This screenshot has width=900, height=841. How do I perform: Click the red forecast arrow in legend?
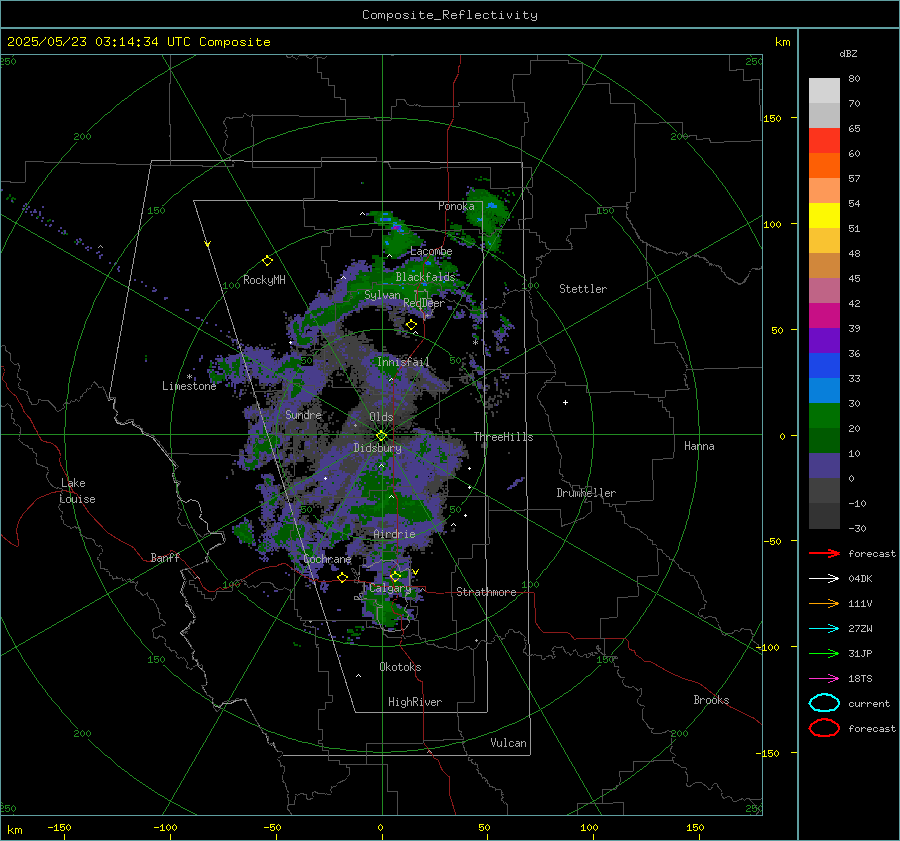click(824, 553)
